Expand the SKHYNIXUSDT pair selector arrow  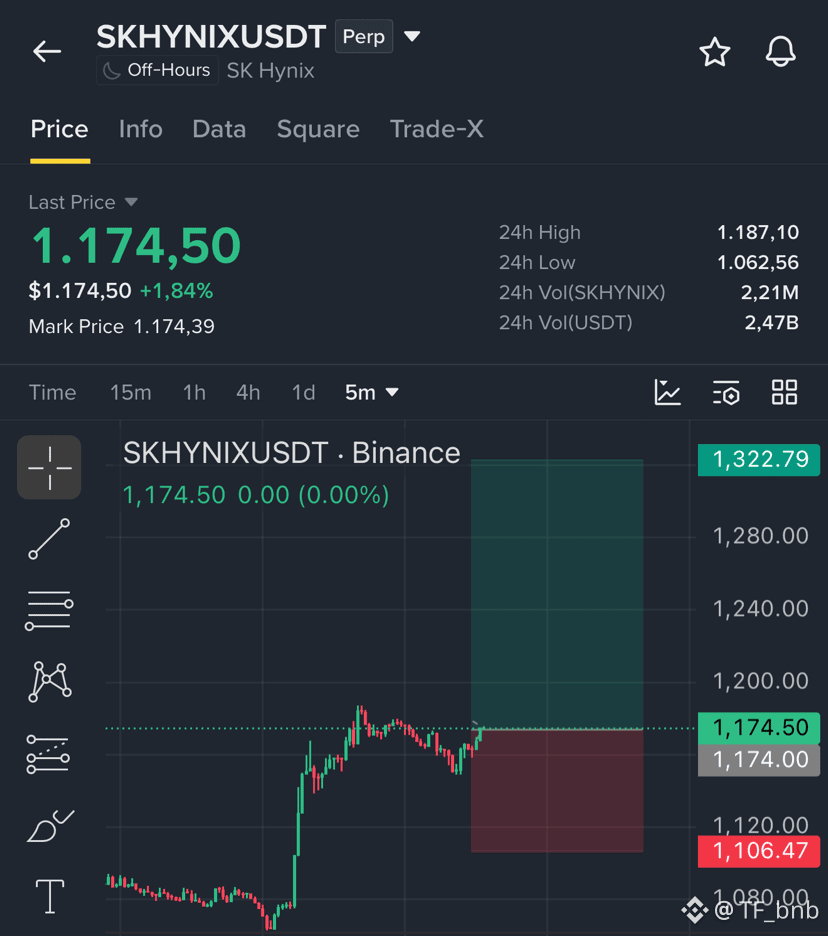pos(412,36)
